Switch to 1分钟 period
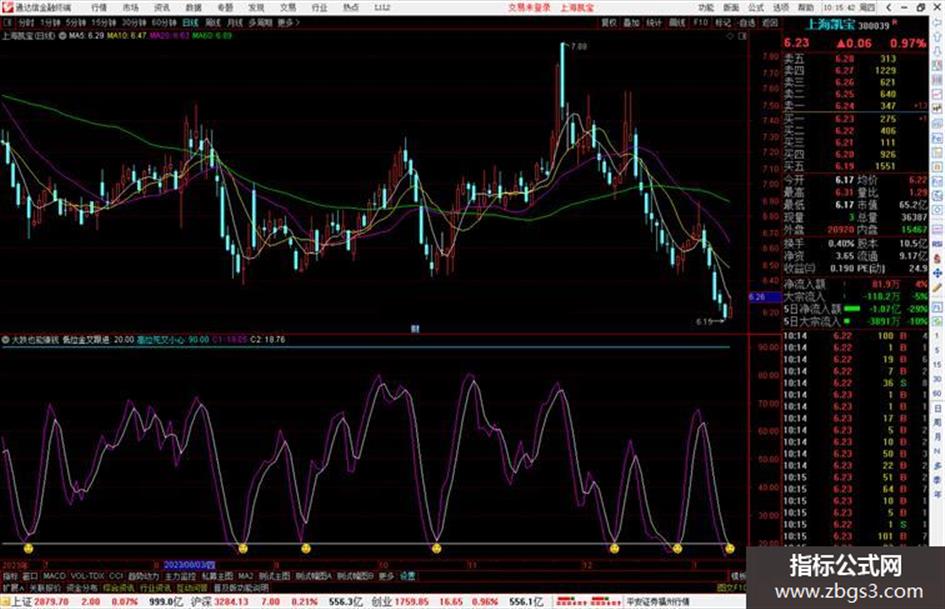Image resolution: width=945 pixels, height=609 pixels. [50, 22]
